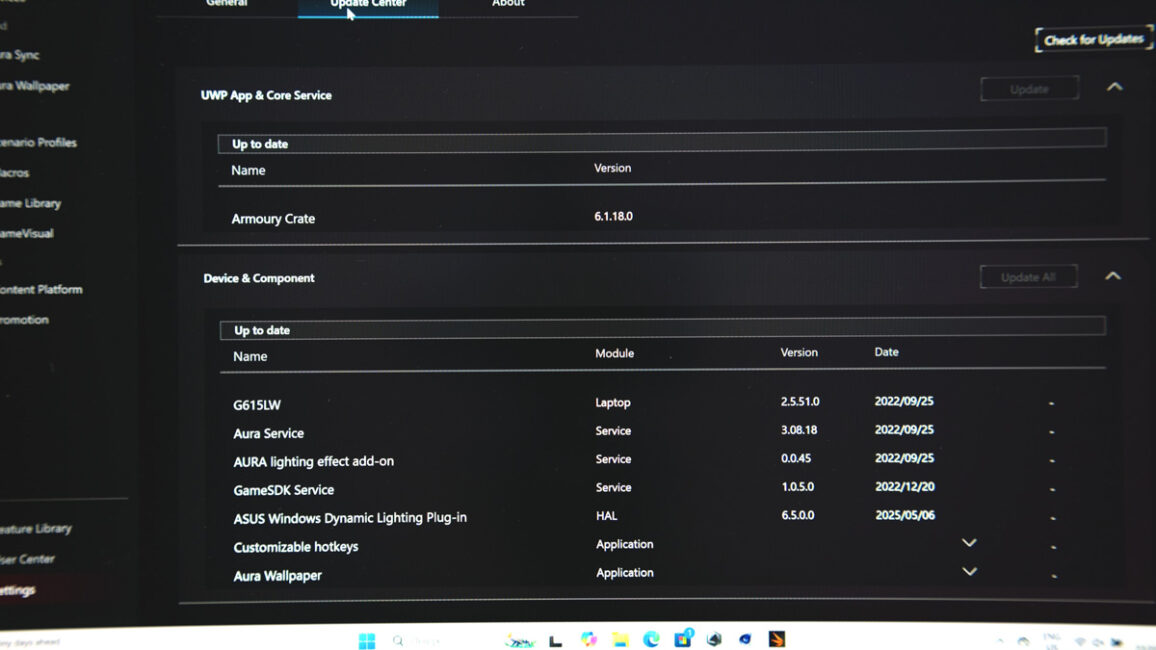The height and width of the screenshot is (650, 1156).
Task: Click the L-shaped taskbar icon
Action: 556,640
